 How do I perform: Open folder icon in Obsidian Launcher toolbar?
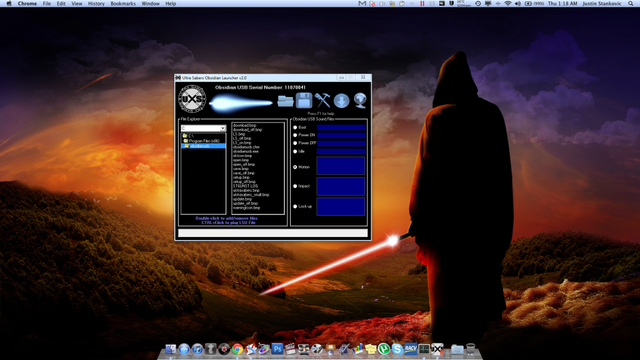[285, 101]
